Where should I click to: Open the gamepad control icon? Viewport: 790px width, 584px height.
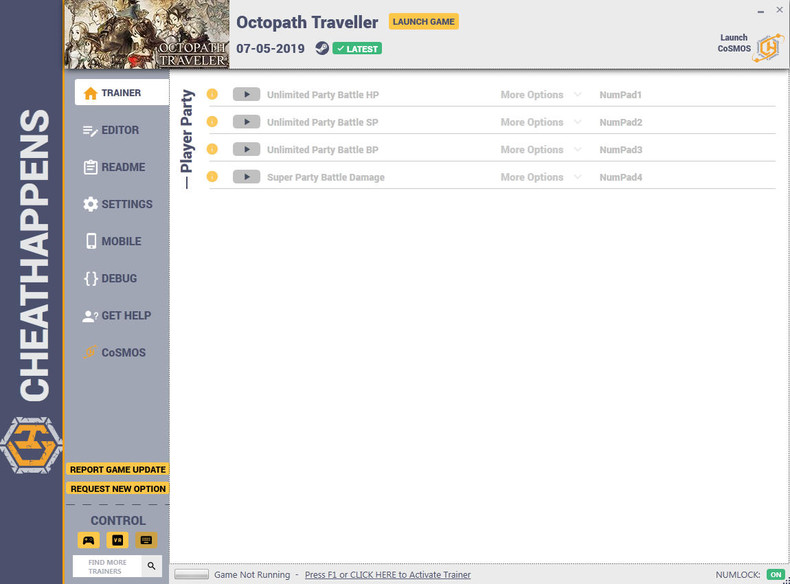click(89, 540)
